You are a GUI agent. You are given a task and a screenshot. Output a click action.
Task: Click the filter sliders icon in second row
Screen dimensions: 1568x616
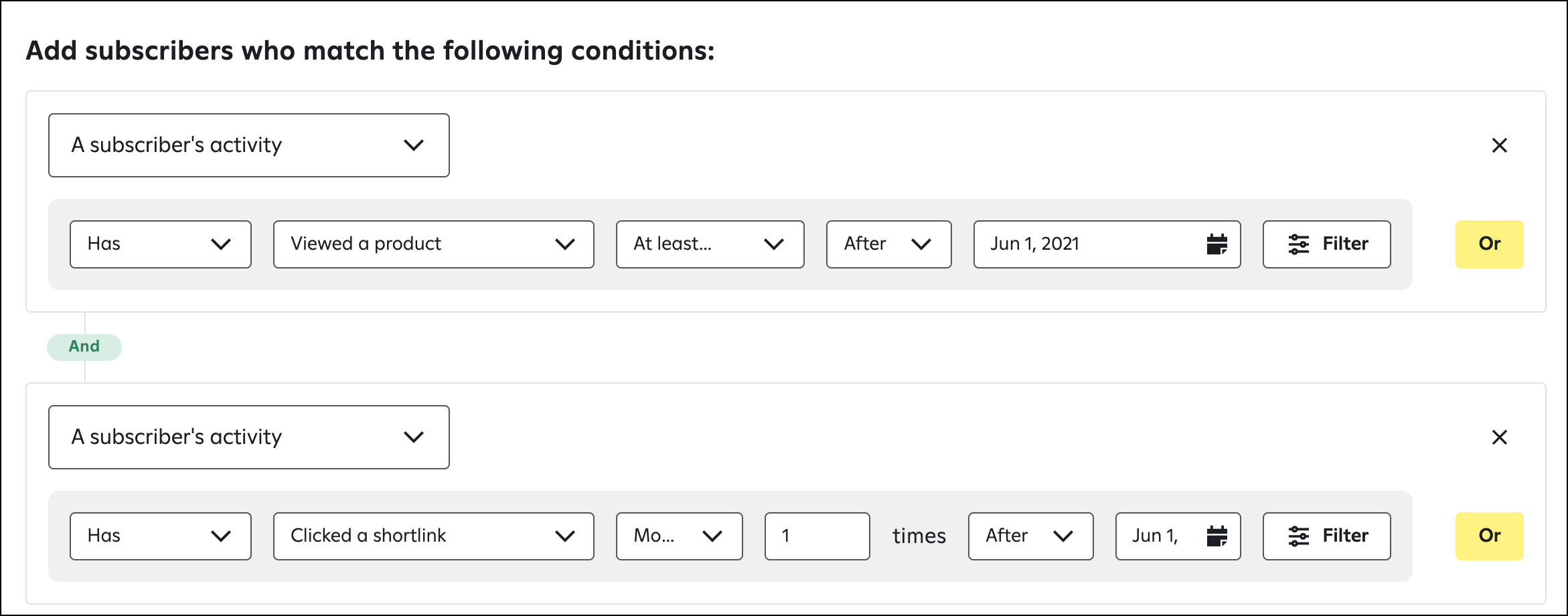point(1299,536)
